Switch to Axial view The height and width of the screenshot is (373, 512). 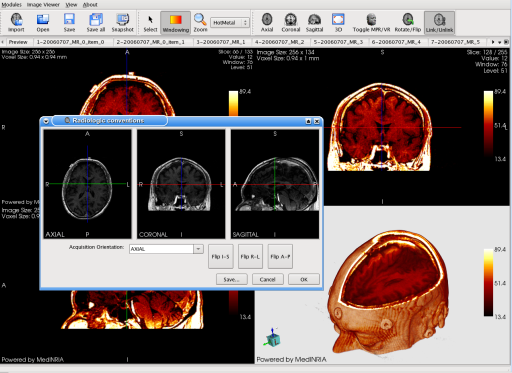(267, 22)
